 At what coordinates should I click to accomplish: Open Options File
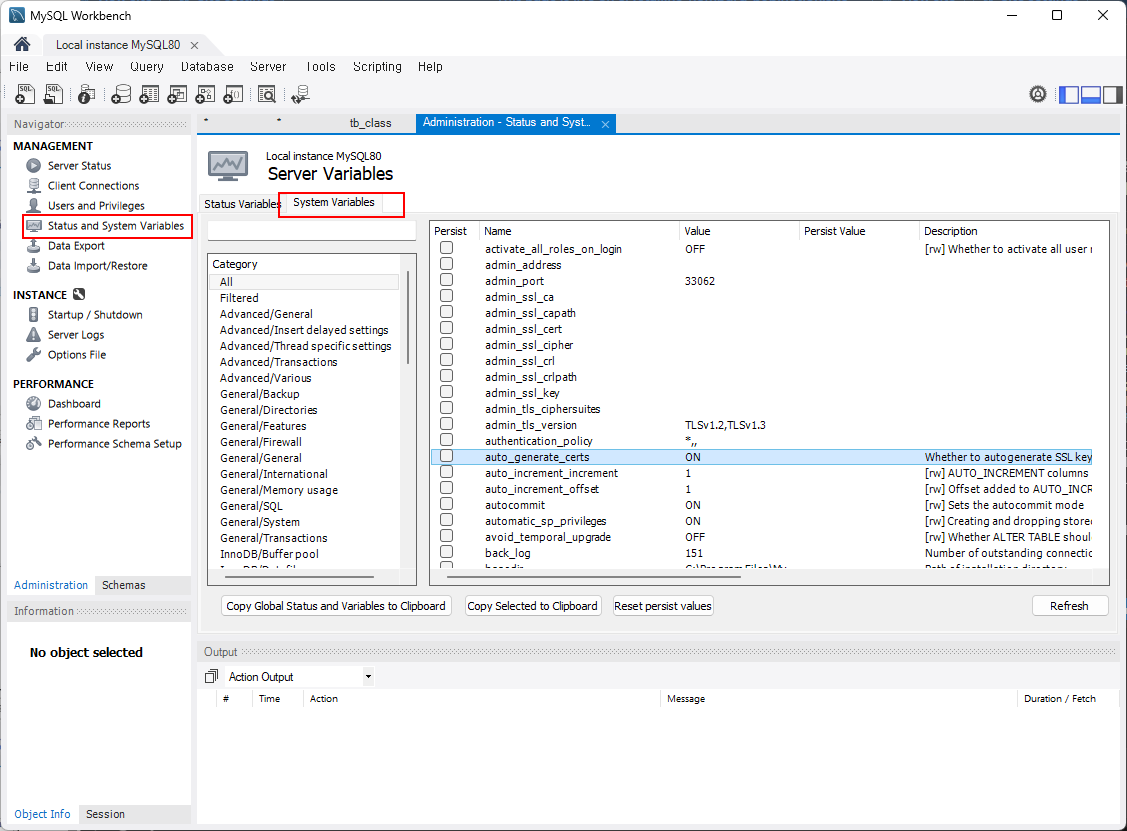[76, 355]
